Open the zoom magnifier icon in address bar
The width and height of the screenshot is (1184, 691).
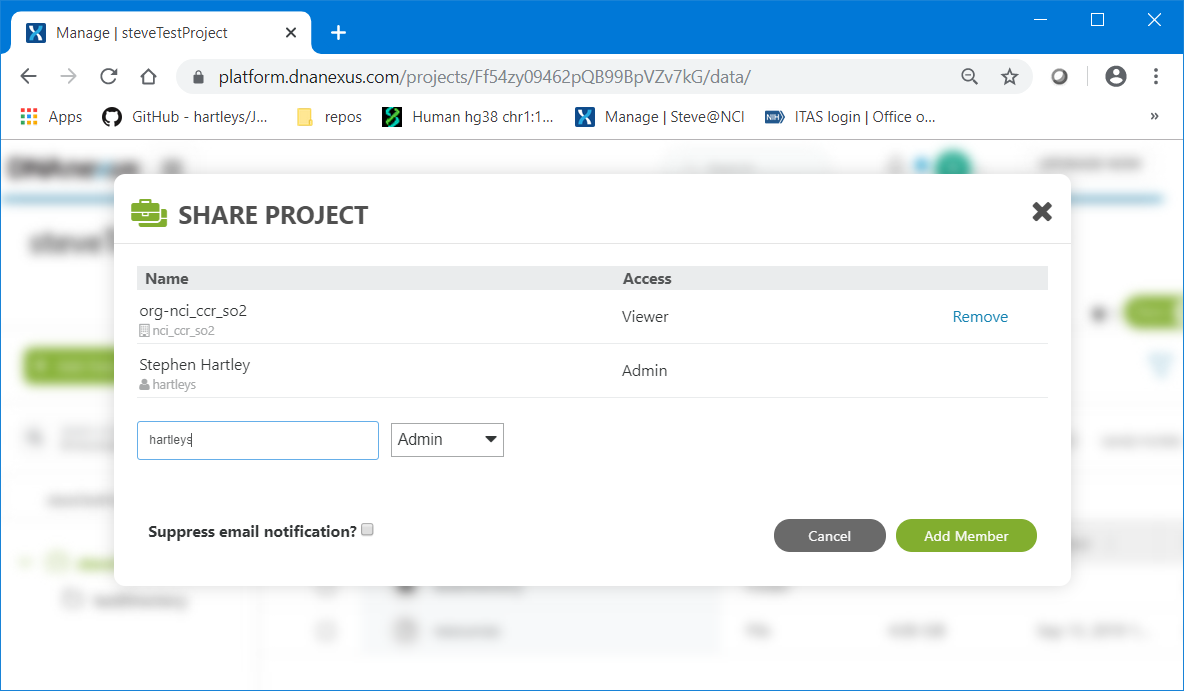click(969, 77)
